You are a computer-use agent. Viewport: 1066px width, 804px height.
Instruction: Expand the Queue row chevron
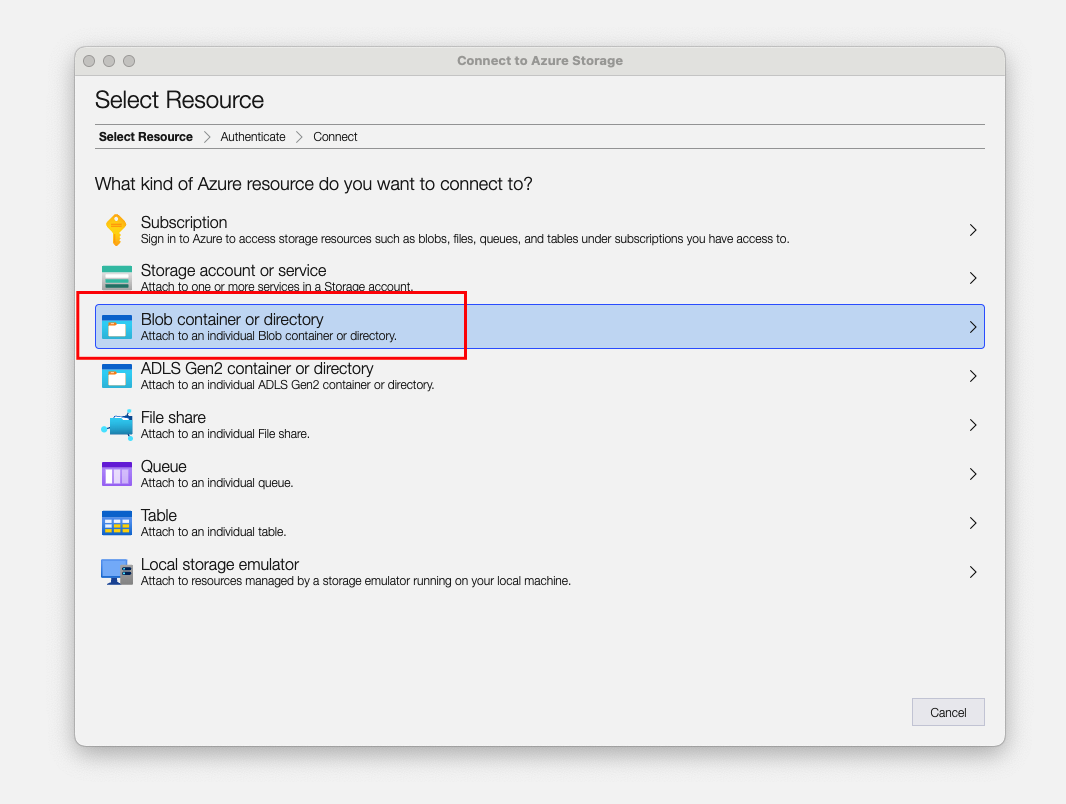click(973, 474)
